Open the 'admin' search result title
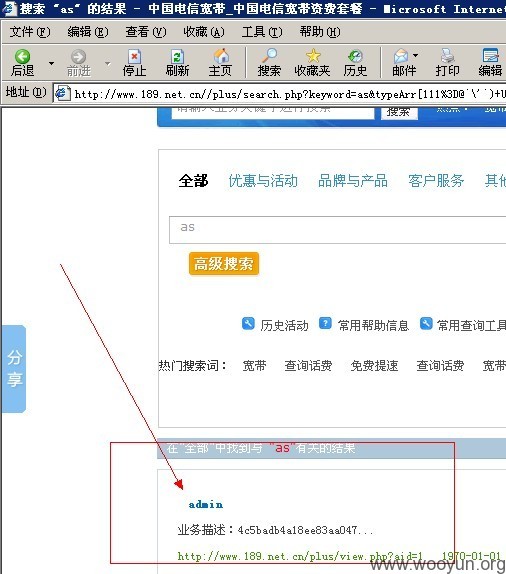This screenshot has height=574, width=506. (x=206, y=505)
